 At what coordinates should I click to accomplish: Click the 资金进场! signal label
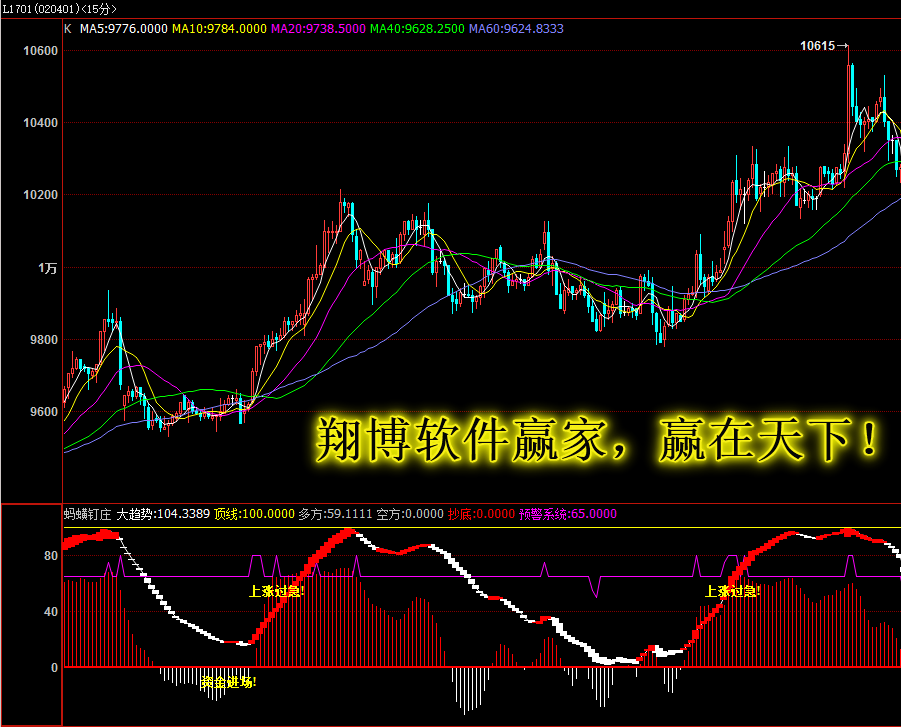pyautogui.click(x=229, y=682)
